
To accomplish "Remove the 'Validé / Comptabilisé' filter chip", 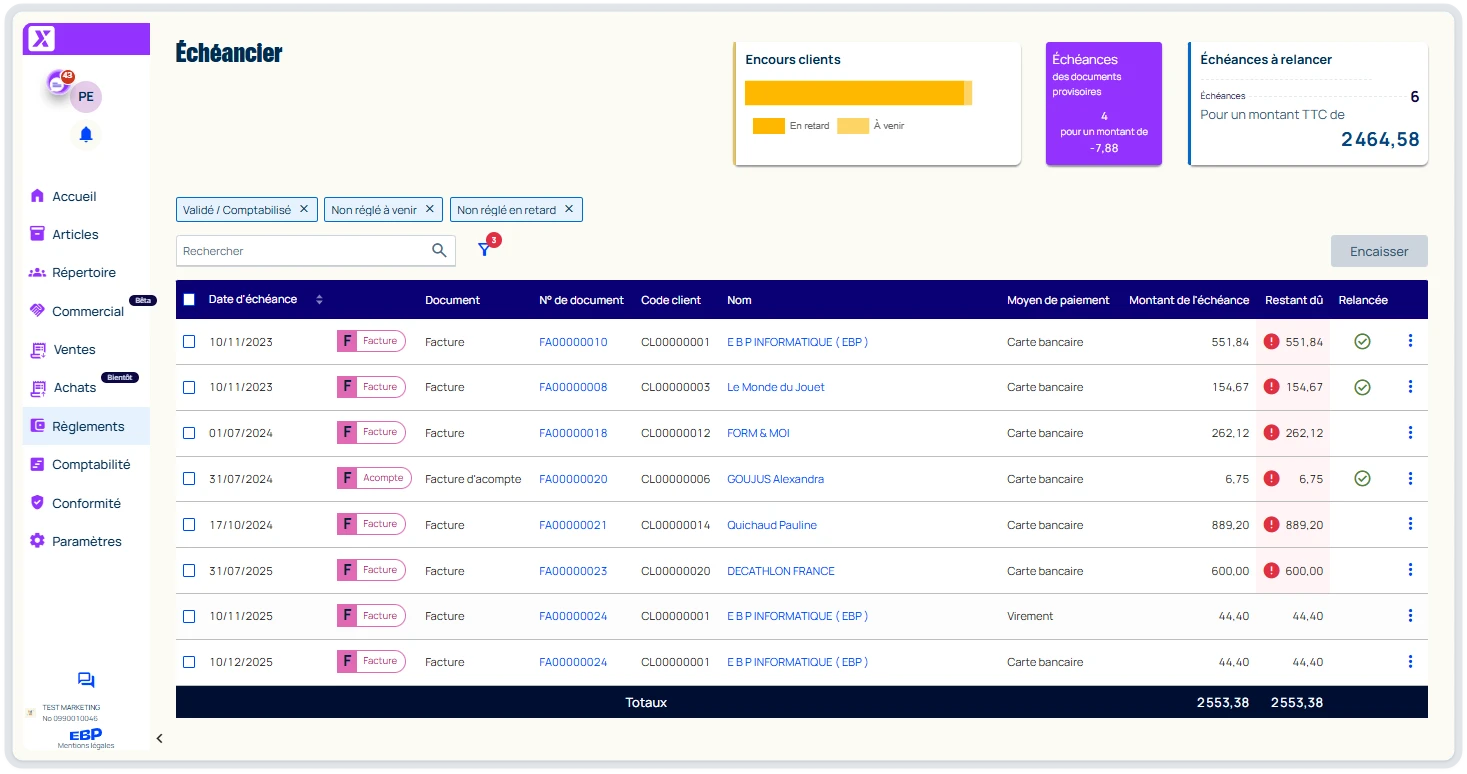I will tap(304, 209).
